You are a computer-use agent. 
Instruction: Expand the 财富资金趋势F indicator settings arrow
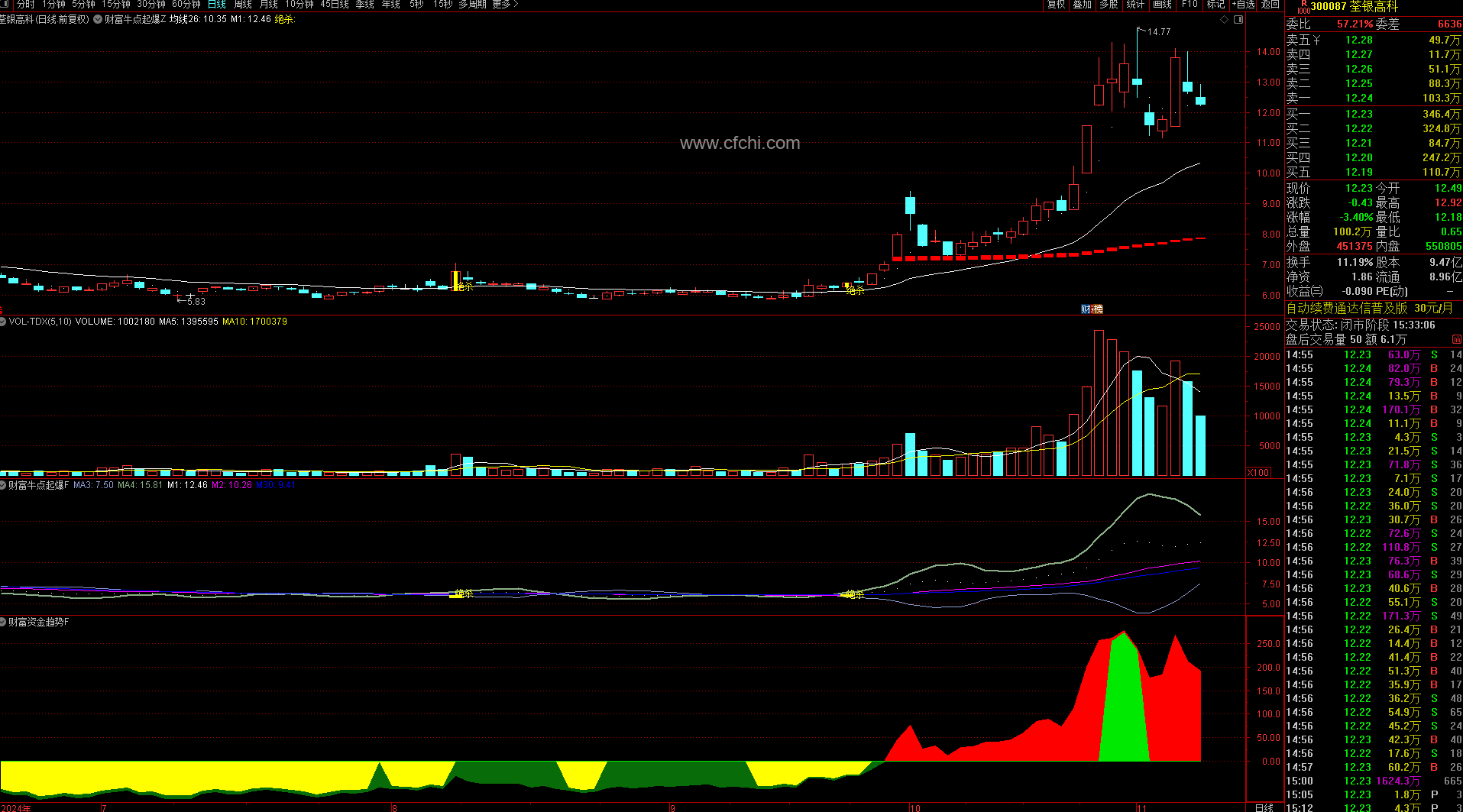(x=3, y=623)
